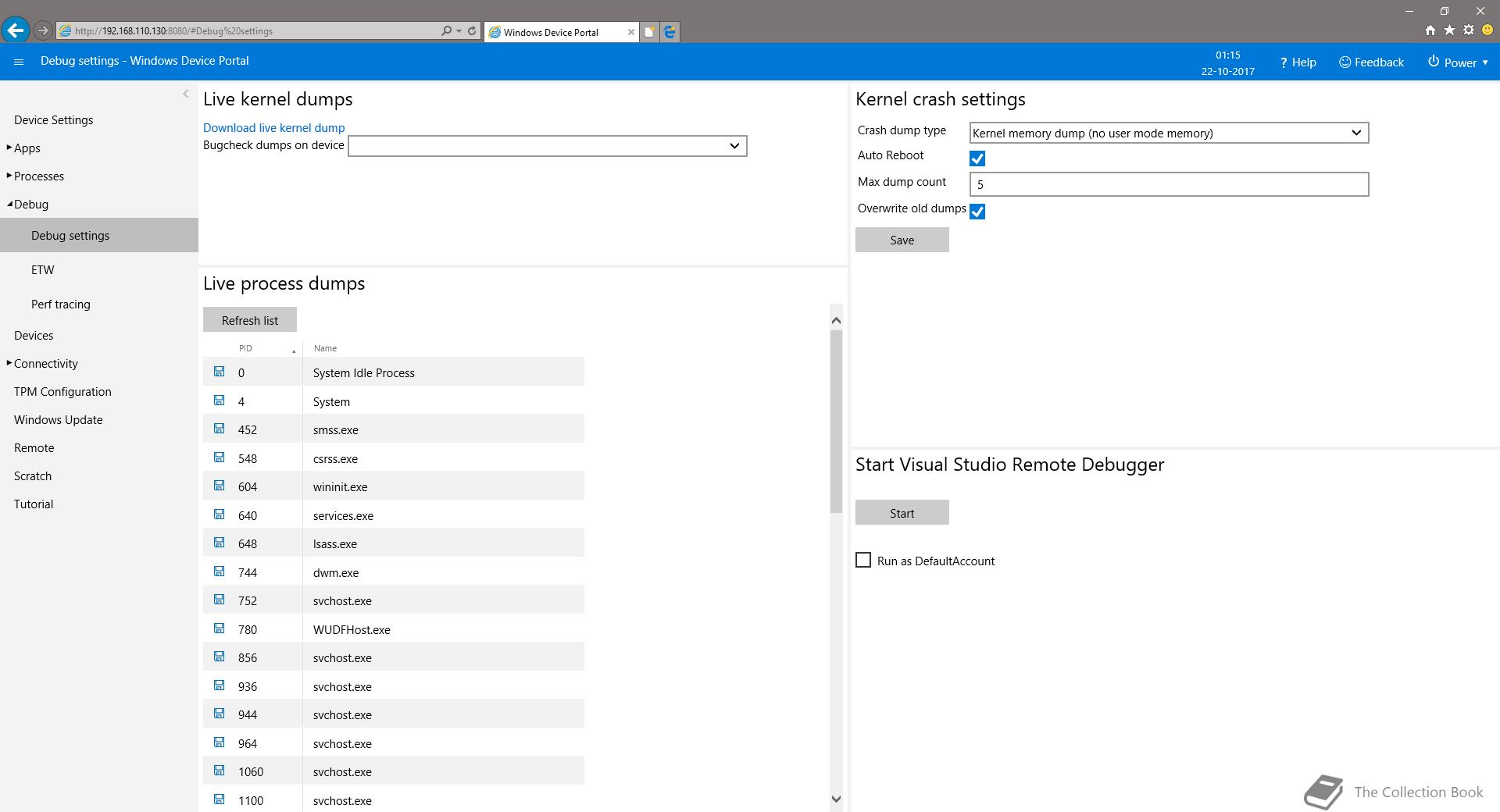Collapse the left navigation sidebar
The width and height of the screenshot is (1500, 812).
[x=186, y=94]
